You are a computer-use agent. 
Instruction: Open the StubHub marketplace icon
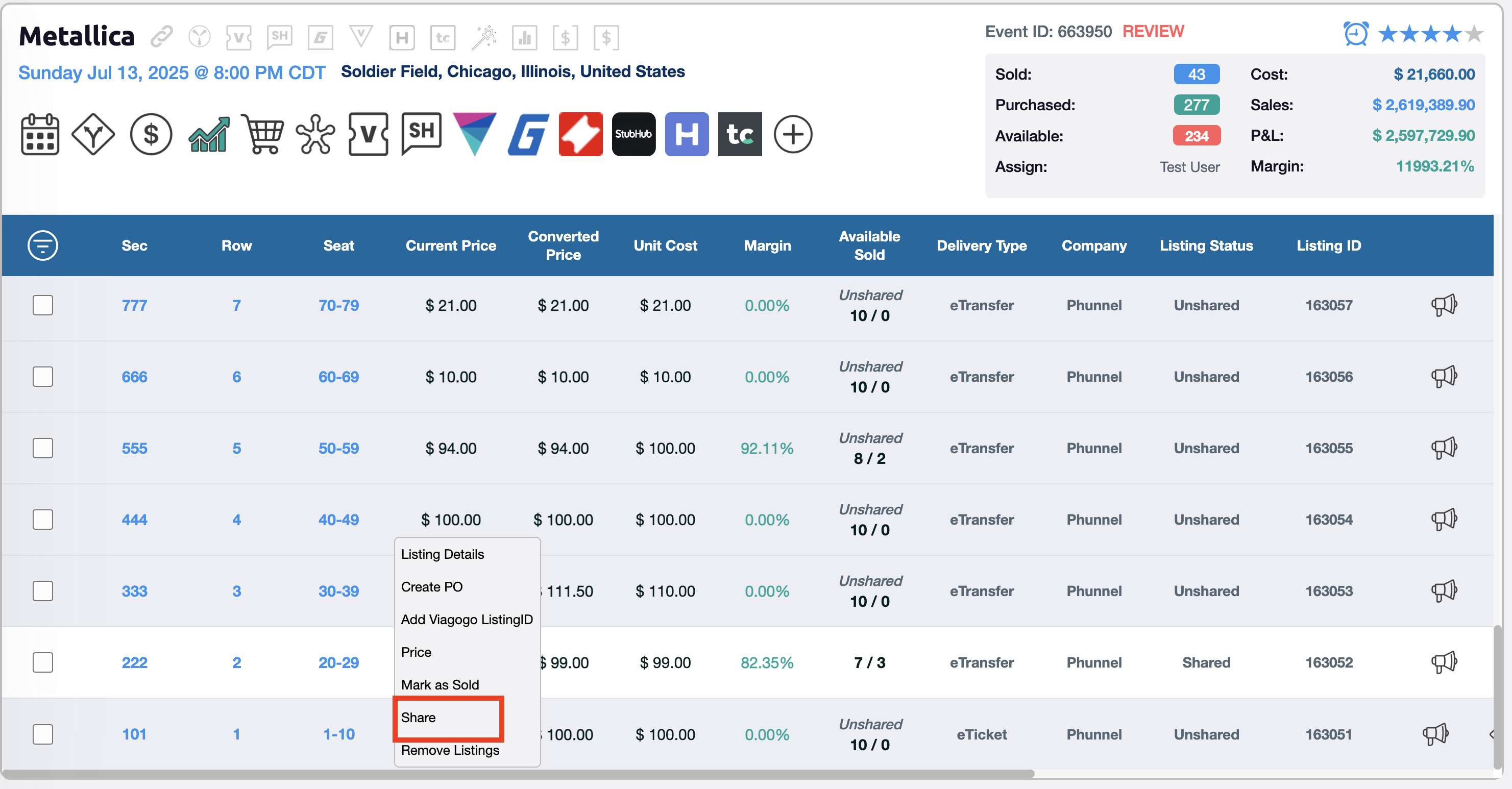coord(633,134)
